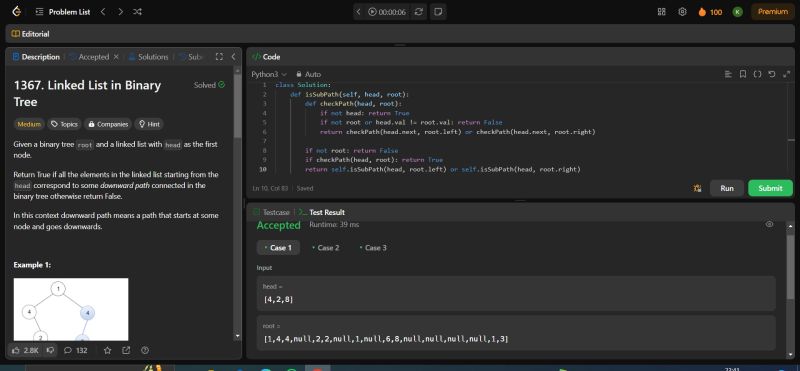Toggle the eye icon in Test Result
Screen dimensions: 800x371
point(769,225)
